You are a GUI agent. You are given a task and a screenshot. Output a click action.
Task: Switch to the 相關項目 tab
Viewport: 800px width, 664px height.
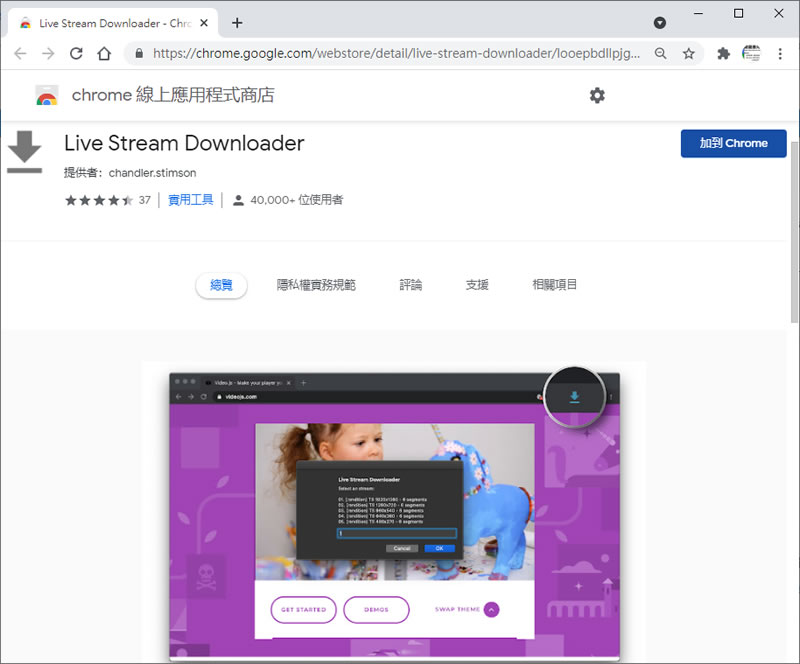pos(555,285)
